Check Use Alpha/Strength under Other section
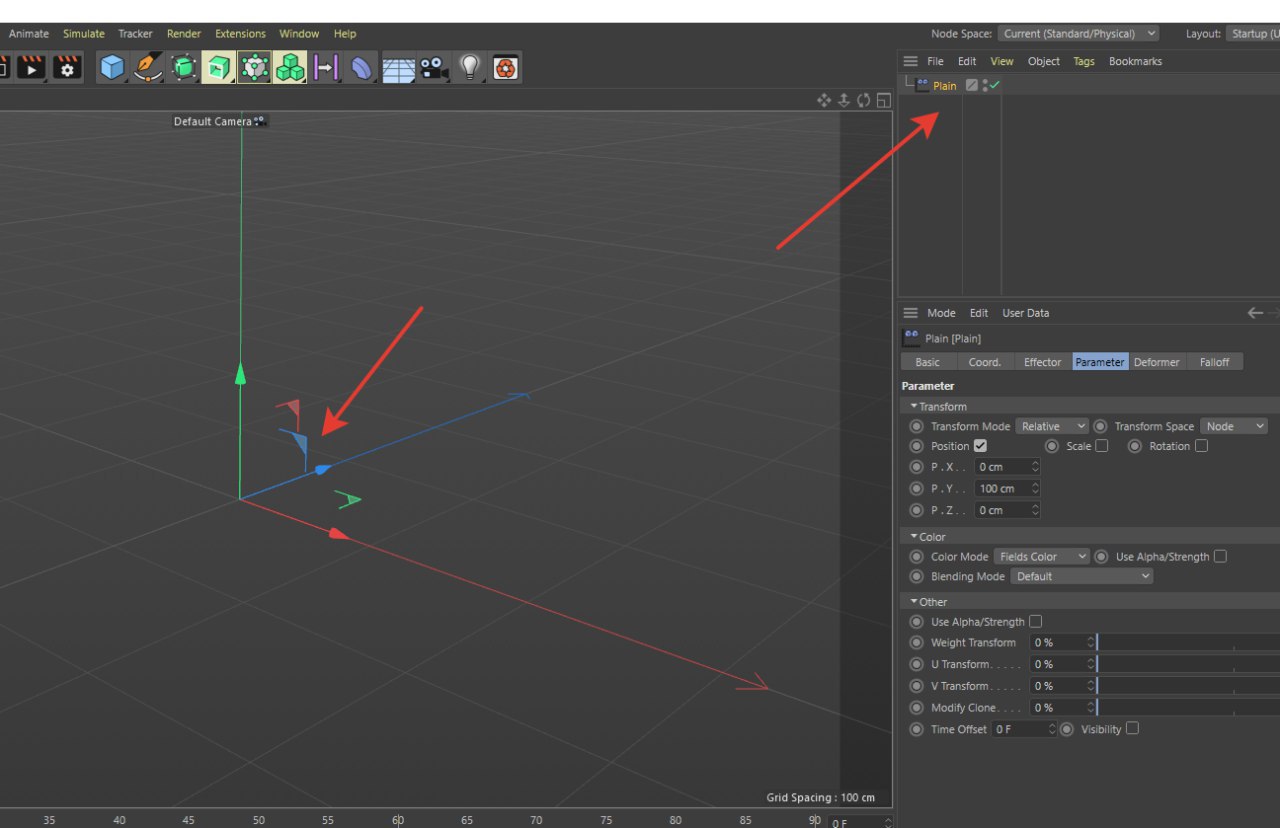This screenshot has width=1280, height=828. tap(1035, 621)
